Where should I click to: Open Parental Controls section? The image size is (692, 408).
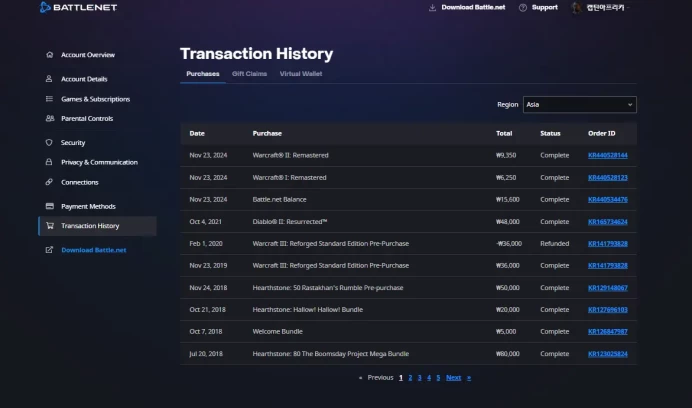[87, 118]
